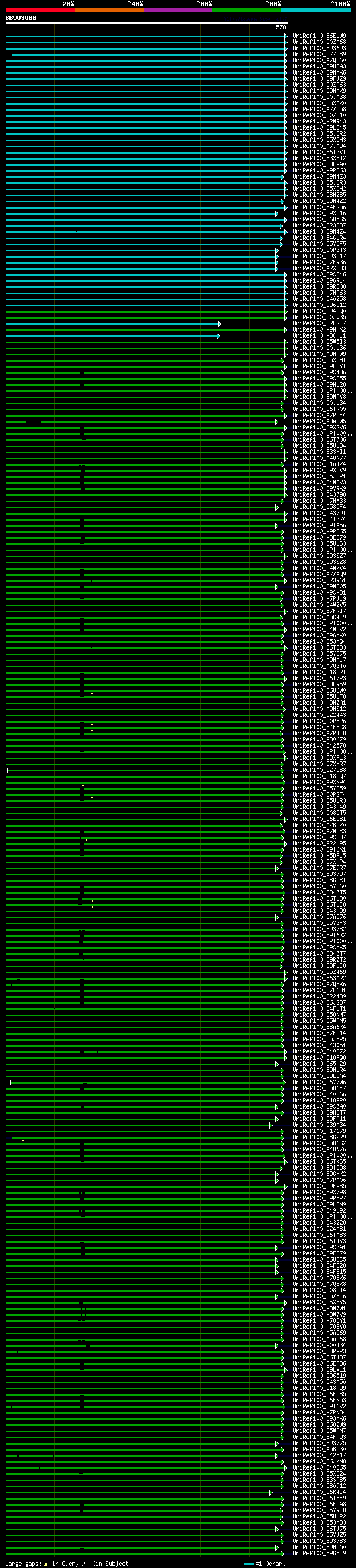Open hit UniRef100_C6T706
Viewport: 356px width, 1568px height.
(x=319, y=439)
